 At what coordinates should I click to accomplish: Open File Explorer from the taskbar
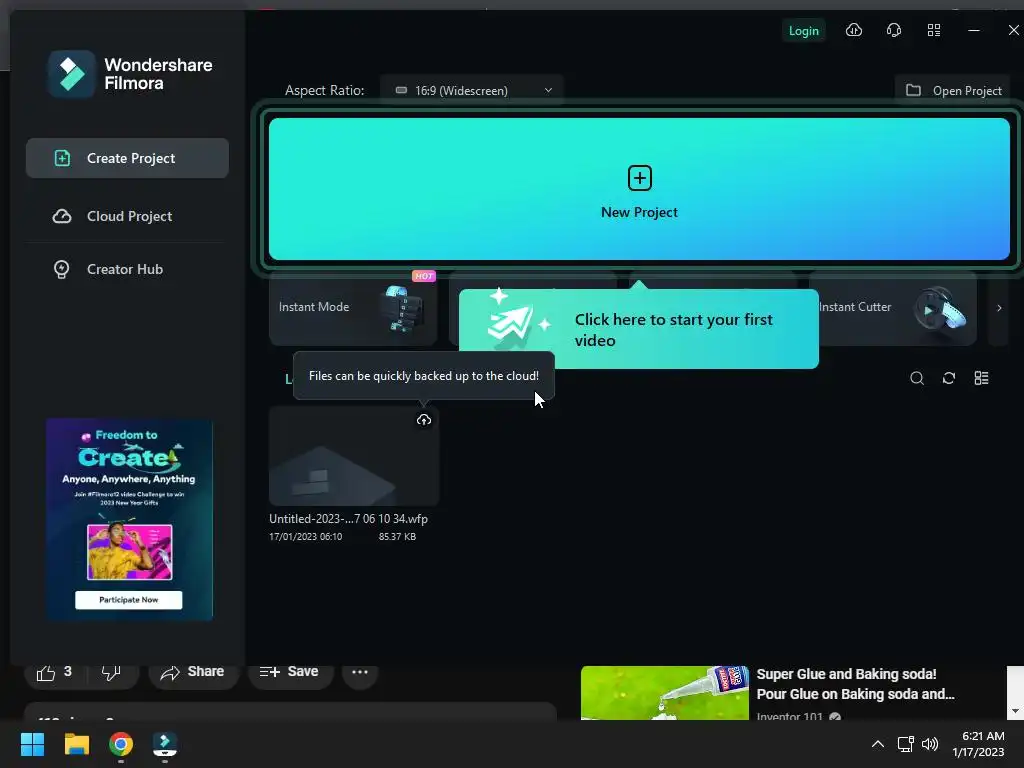pos(76,744)
